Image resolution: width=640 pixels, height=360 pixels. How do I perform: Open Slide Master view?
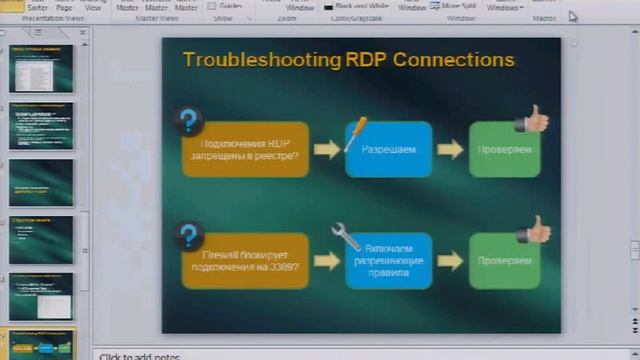[127, 6]
